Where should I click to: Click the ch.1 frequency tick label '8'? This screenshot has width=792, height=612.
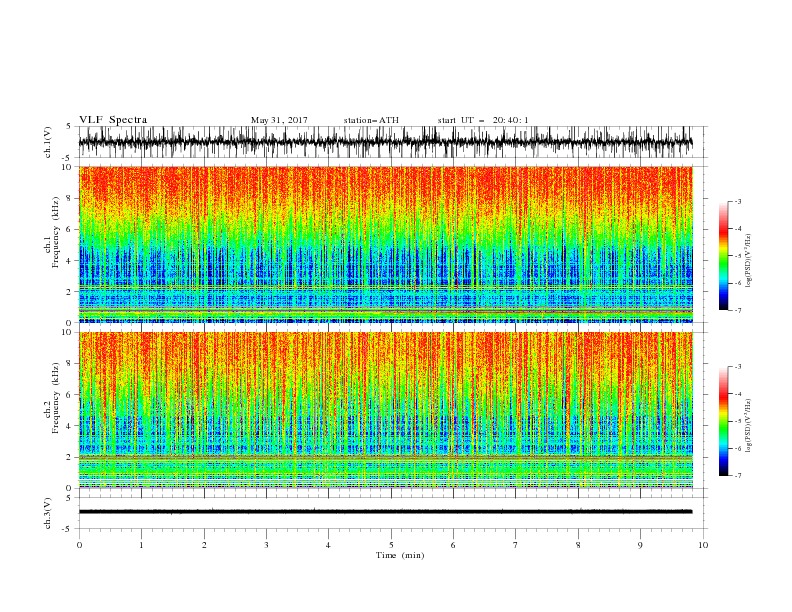[69, 198]
